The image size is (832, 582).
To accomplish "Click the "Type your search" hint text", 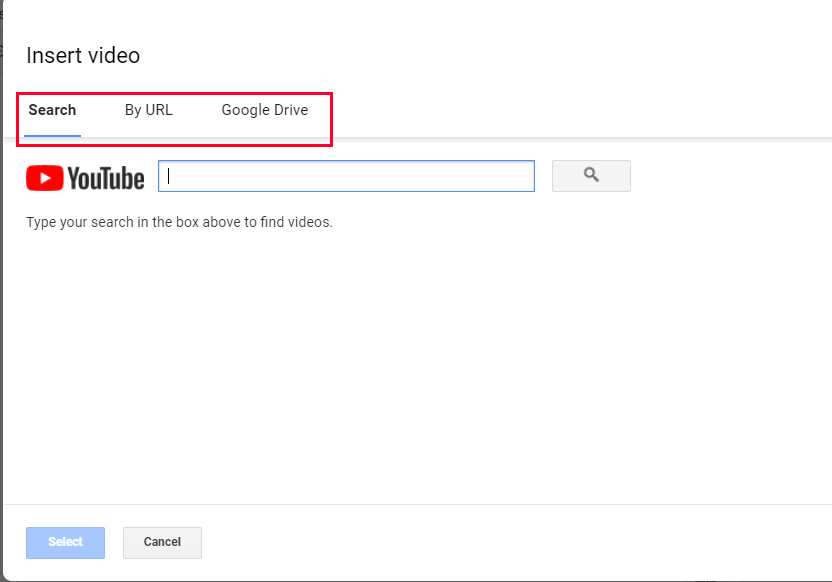I will (x=179, y=222).
